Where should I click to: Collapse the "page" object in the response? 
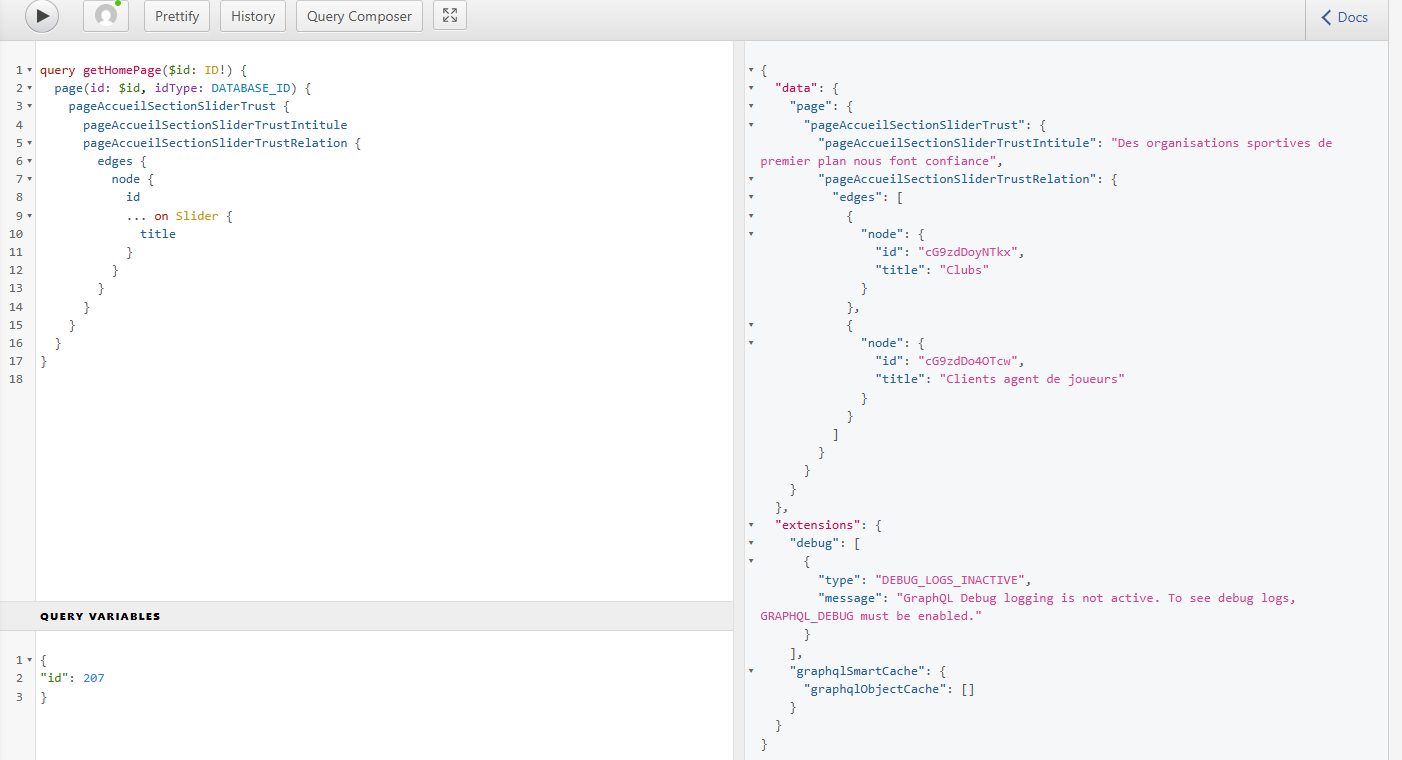[x=752, y=107]
